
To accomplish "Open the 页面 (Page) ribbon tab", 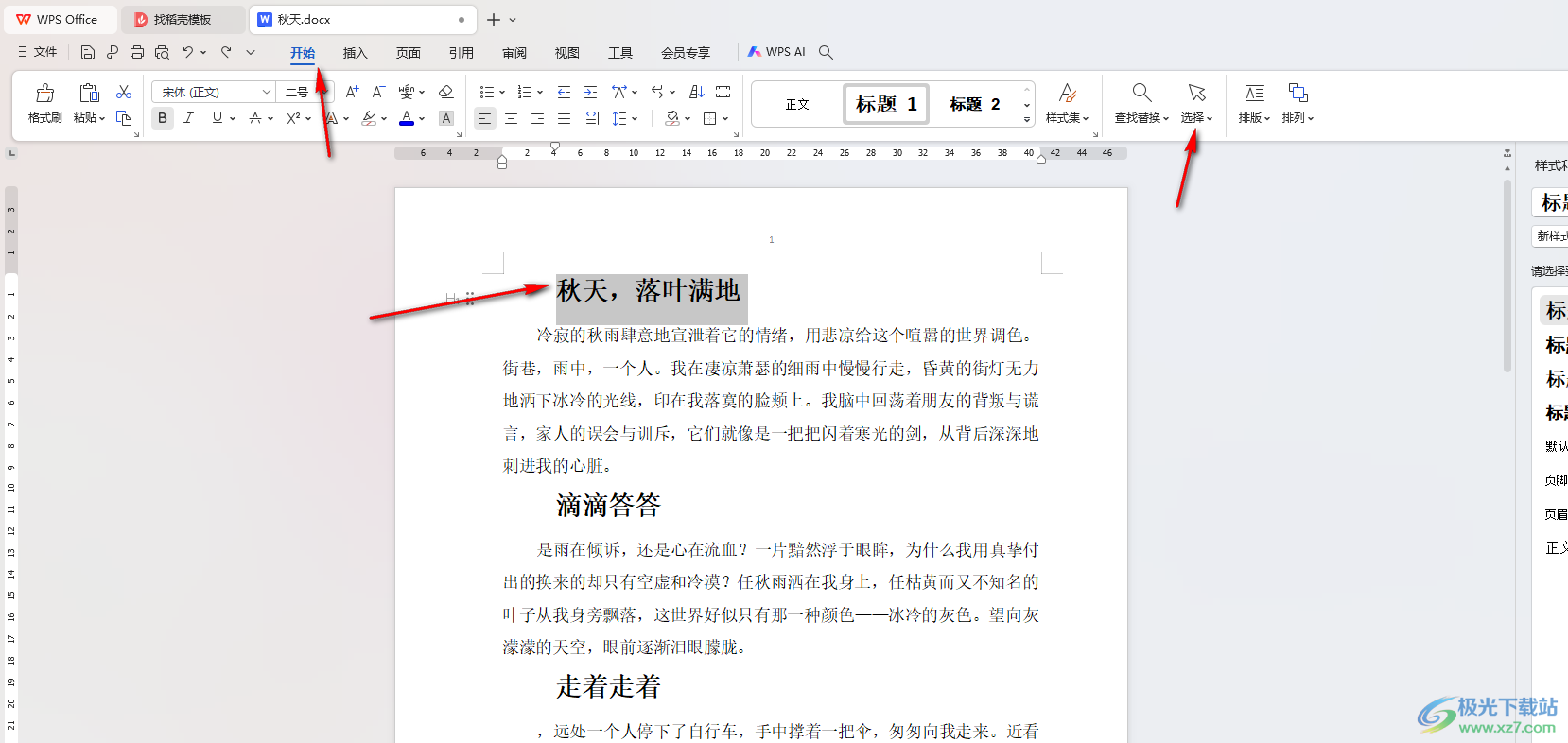I will [409, 53].
